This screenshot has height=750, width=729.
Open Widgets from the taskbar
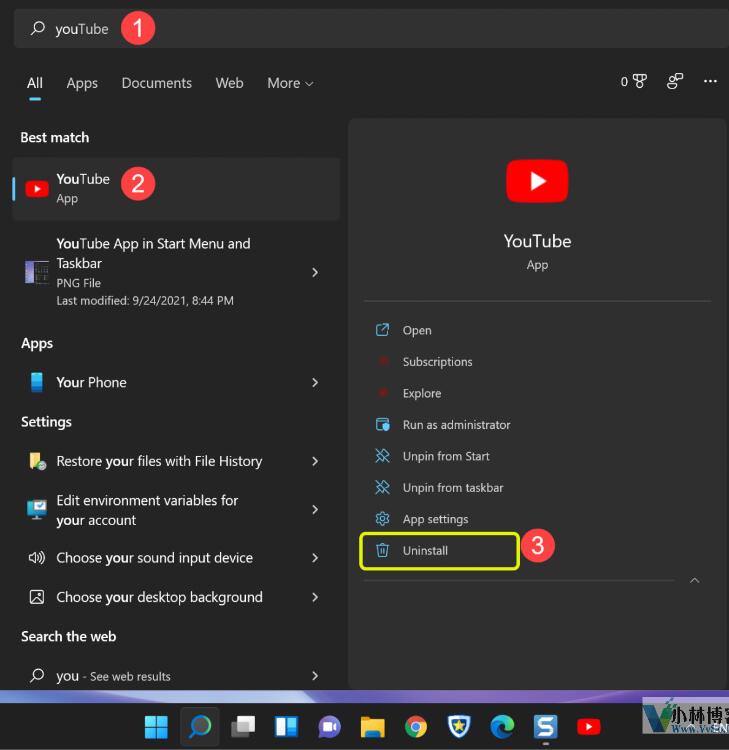[286, 727]
